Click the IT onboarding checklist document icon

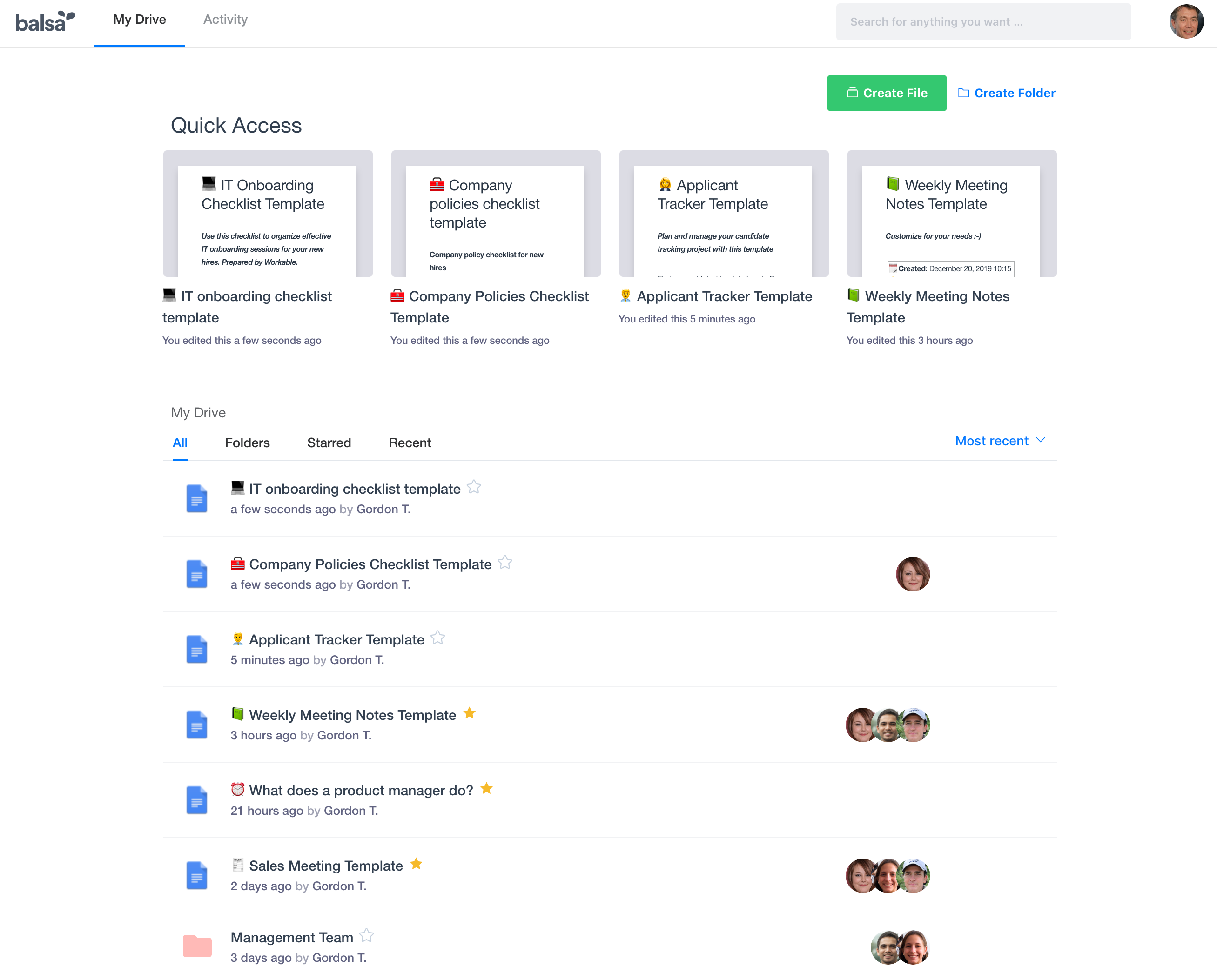196,498
